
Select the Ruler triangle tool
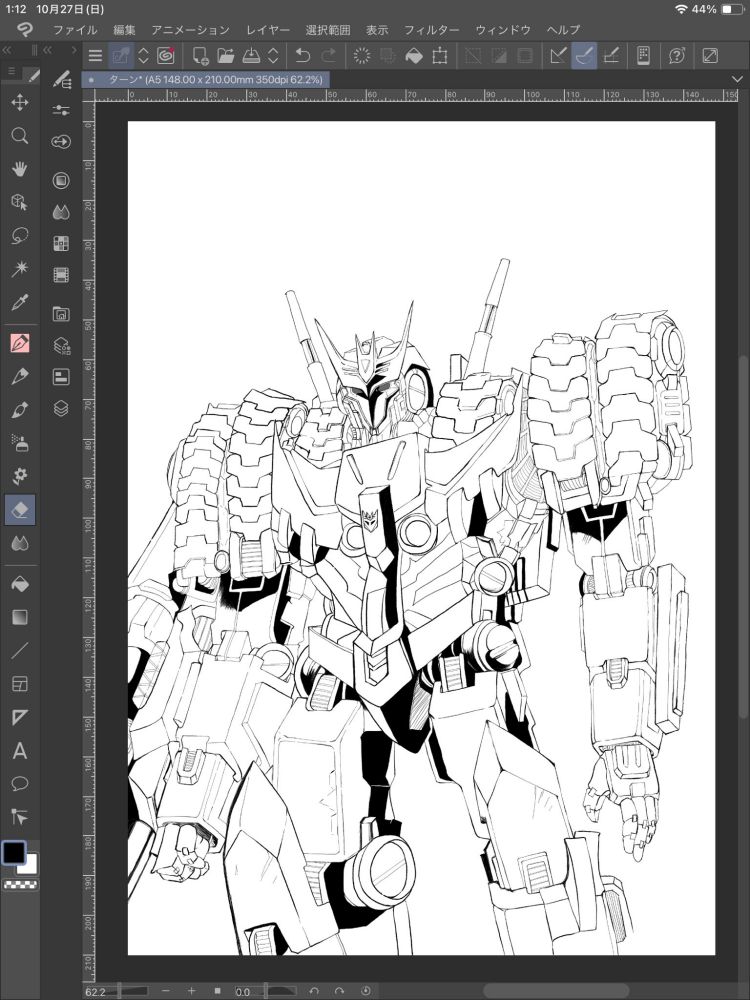coord(20,717)
